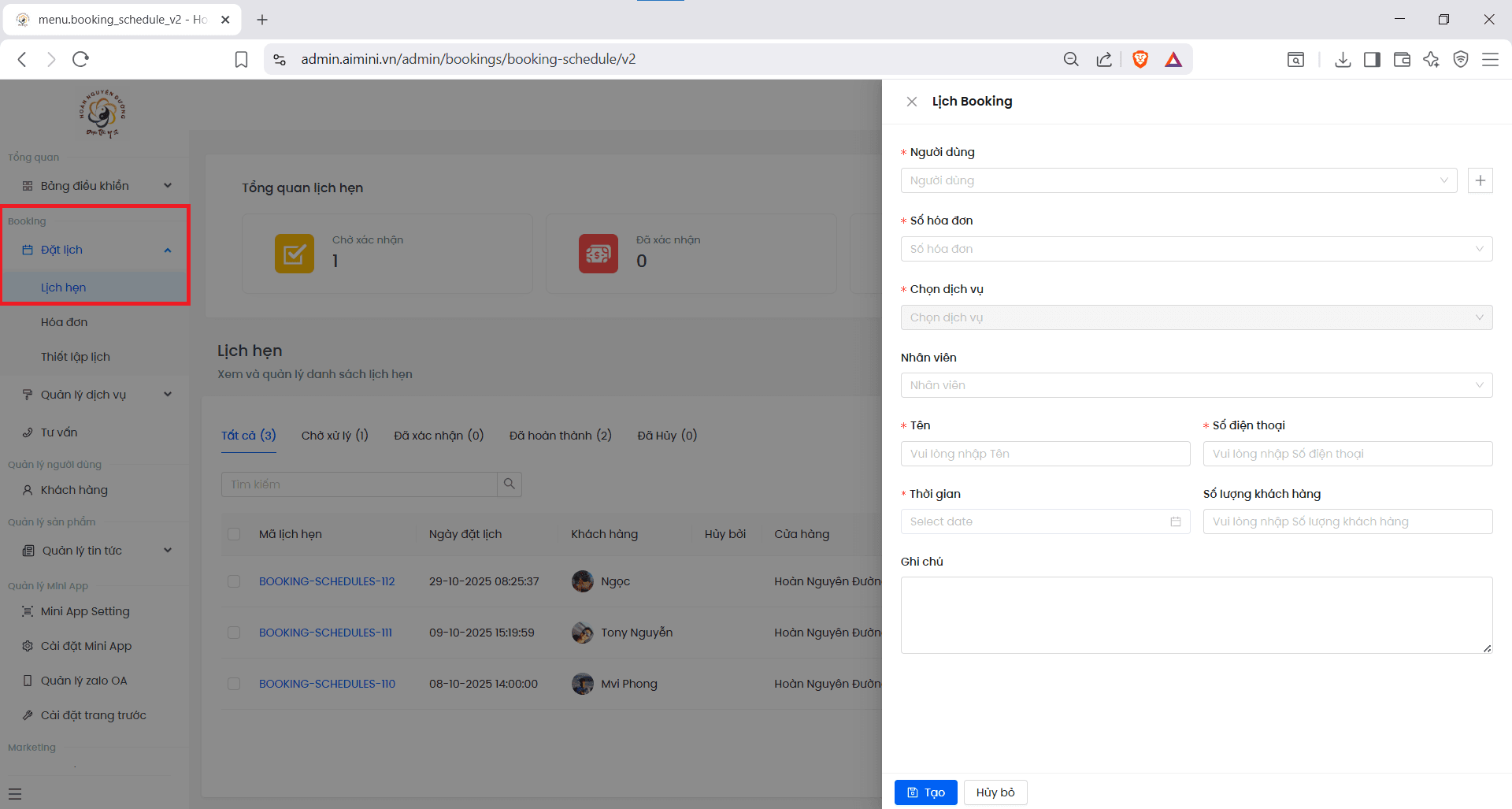Click the Brave Shields icon in address bar
Image resolution: width=1512 pixels, height=809 pixels.
click(1140, 59)
